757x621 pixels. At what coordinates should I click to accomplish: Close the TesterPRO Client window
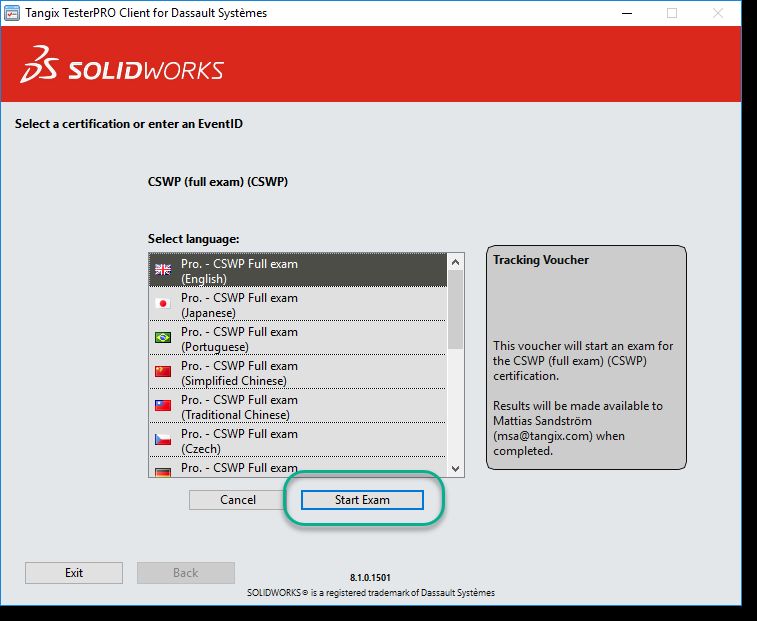tap(718, 13)
